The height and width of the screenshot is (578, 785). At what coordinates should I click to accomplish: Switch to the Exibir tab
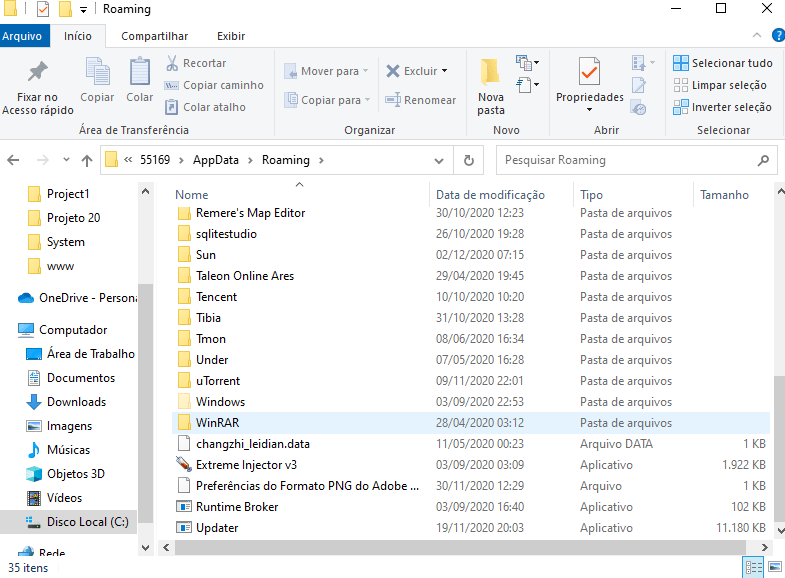(x=231, y=36)
